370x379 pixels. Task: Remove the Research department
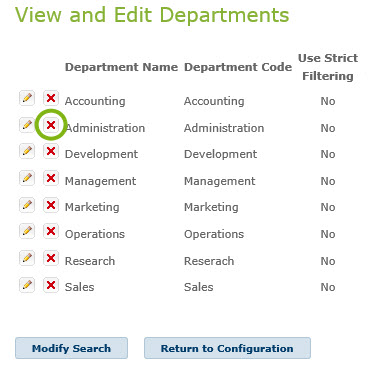coord(51,258)
